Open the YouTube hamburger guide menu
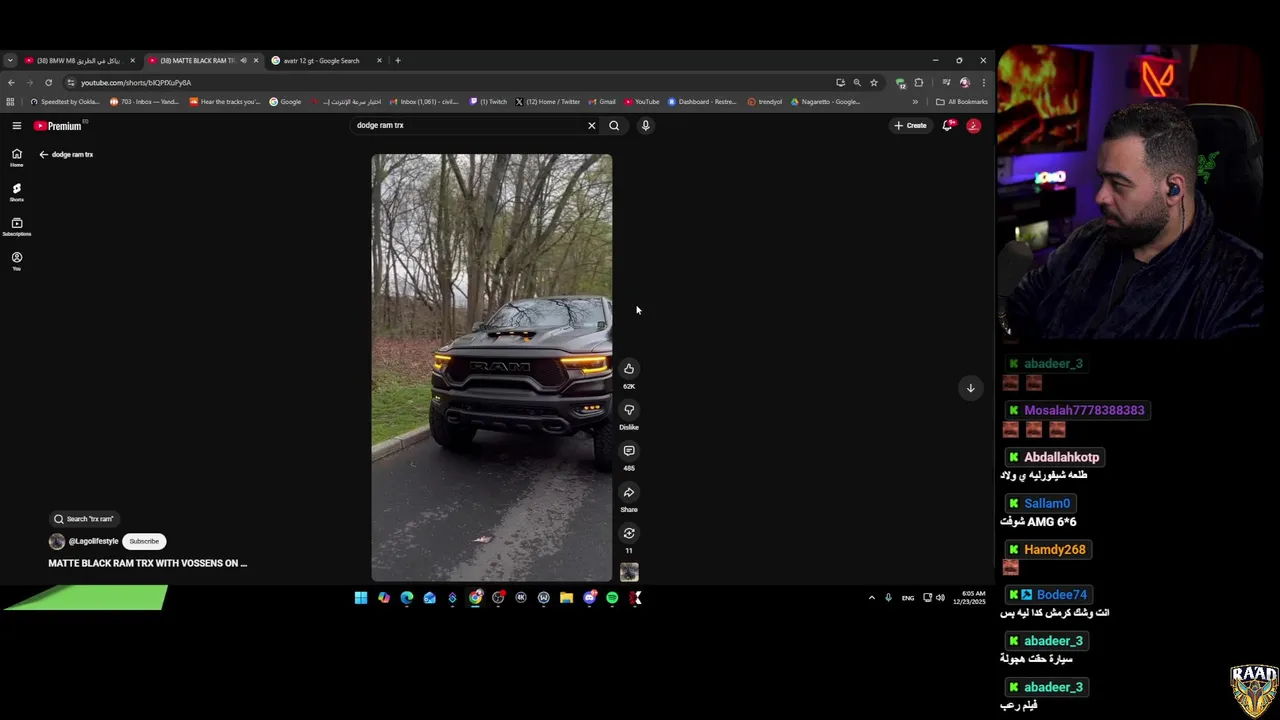This screenshot has height=720, width=1280. tap(17, 125)
